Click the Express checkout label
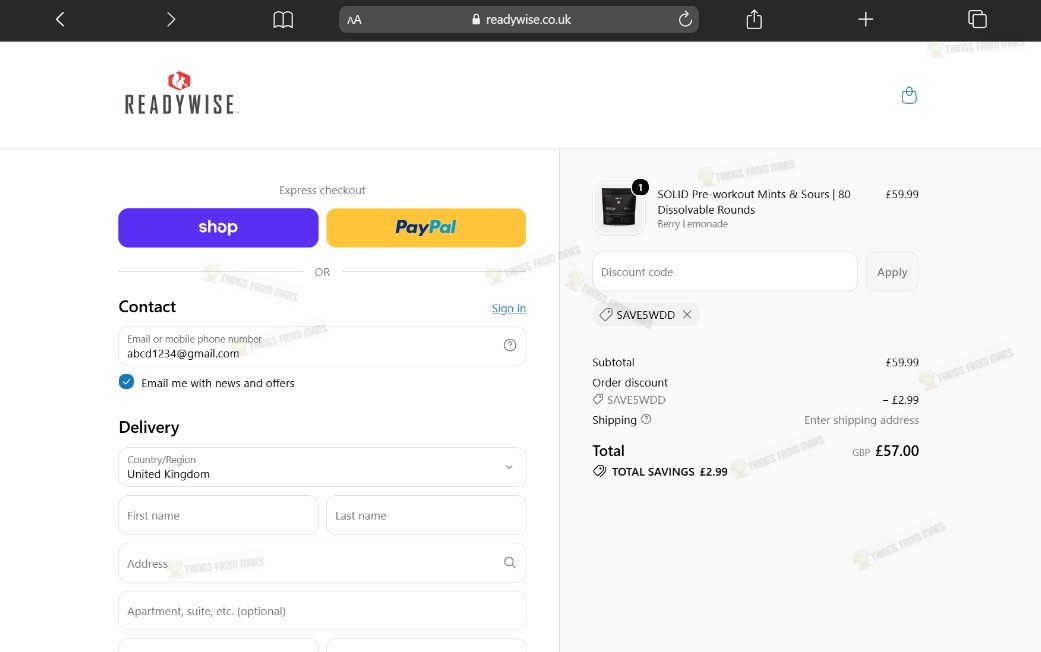This screenshot has width=1041, height=652. coord(322,190)
